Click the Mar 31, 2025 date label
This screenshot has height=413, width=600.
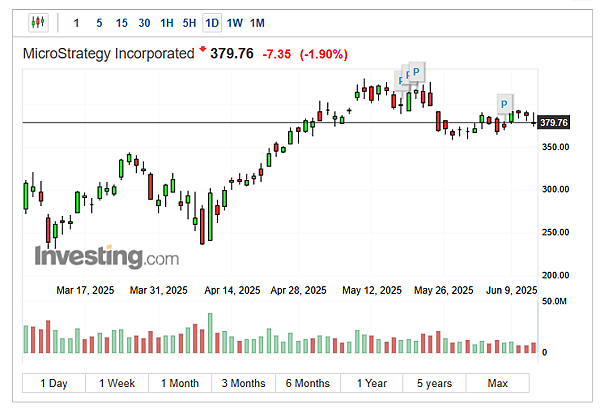click(158, 291)
